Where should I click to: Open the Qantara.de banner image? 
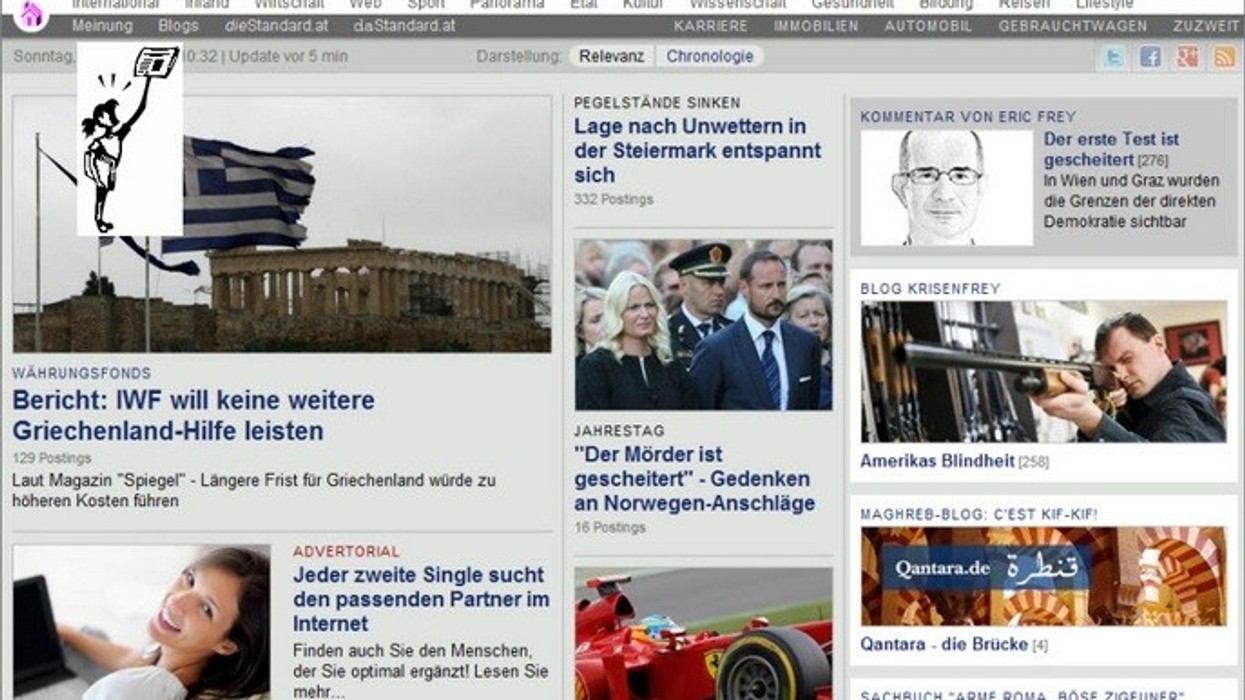click(x=1043, y=576)
